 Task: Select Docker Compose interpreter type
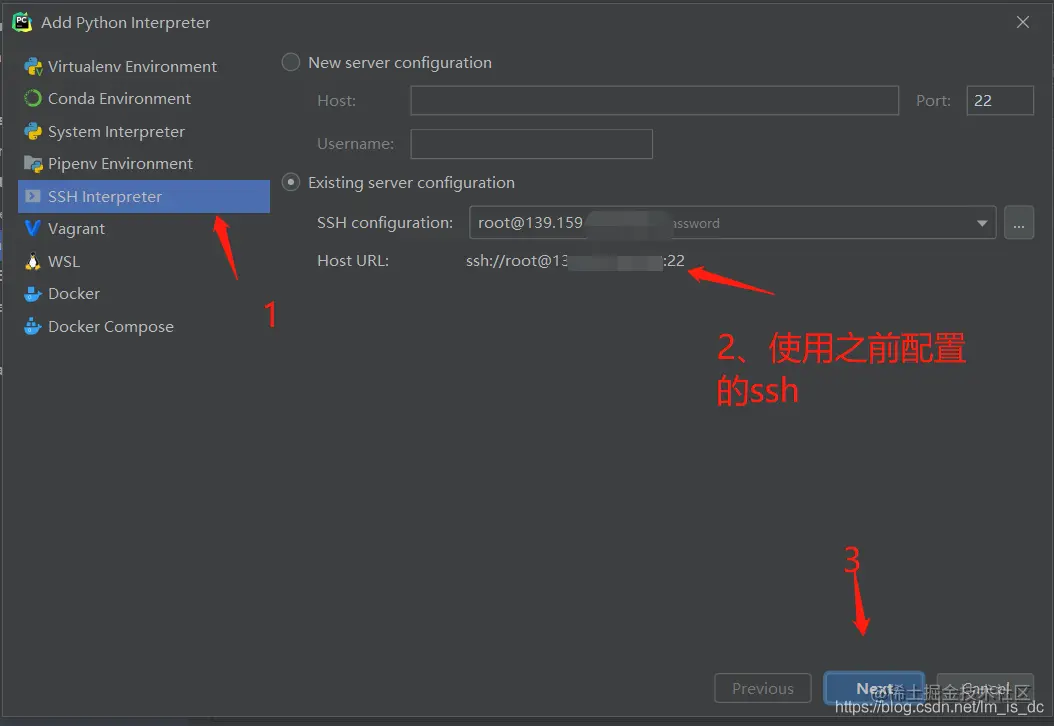coord(144,327)
